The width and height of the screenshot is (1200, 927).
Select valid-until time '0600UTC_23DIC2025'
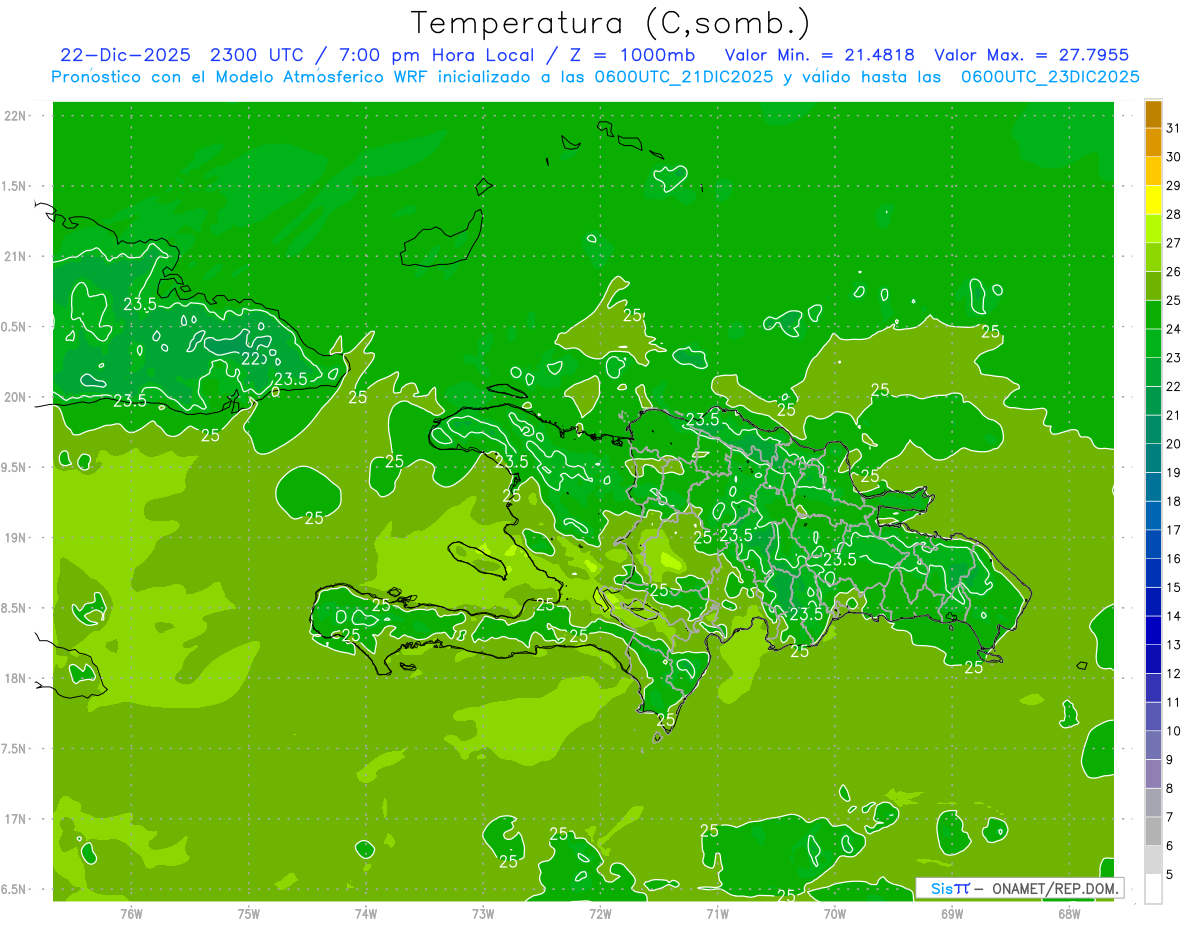[x=1050, y=77]
